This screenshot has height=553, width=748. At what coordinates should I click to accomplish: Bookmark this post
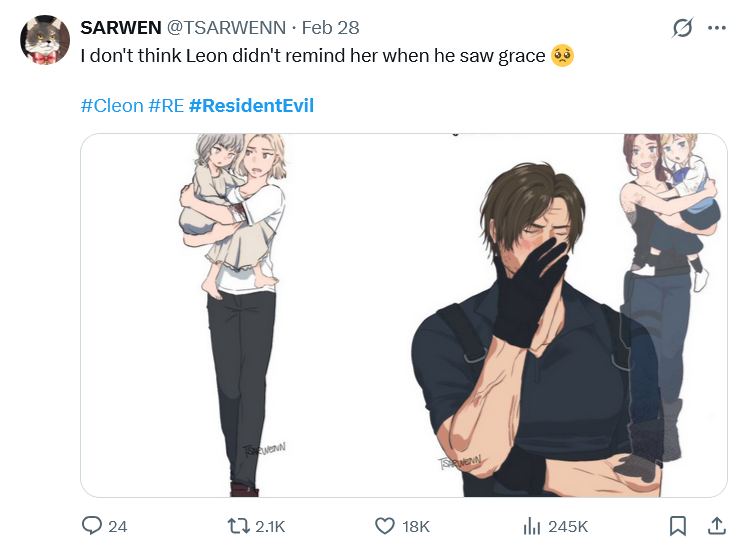click(x=678, y=526)
